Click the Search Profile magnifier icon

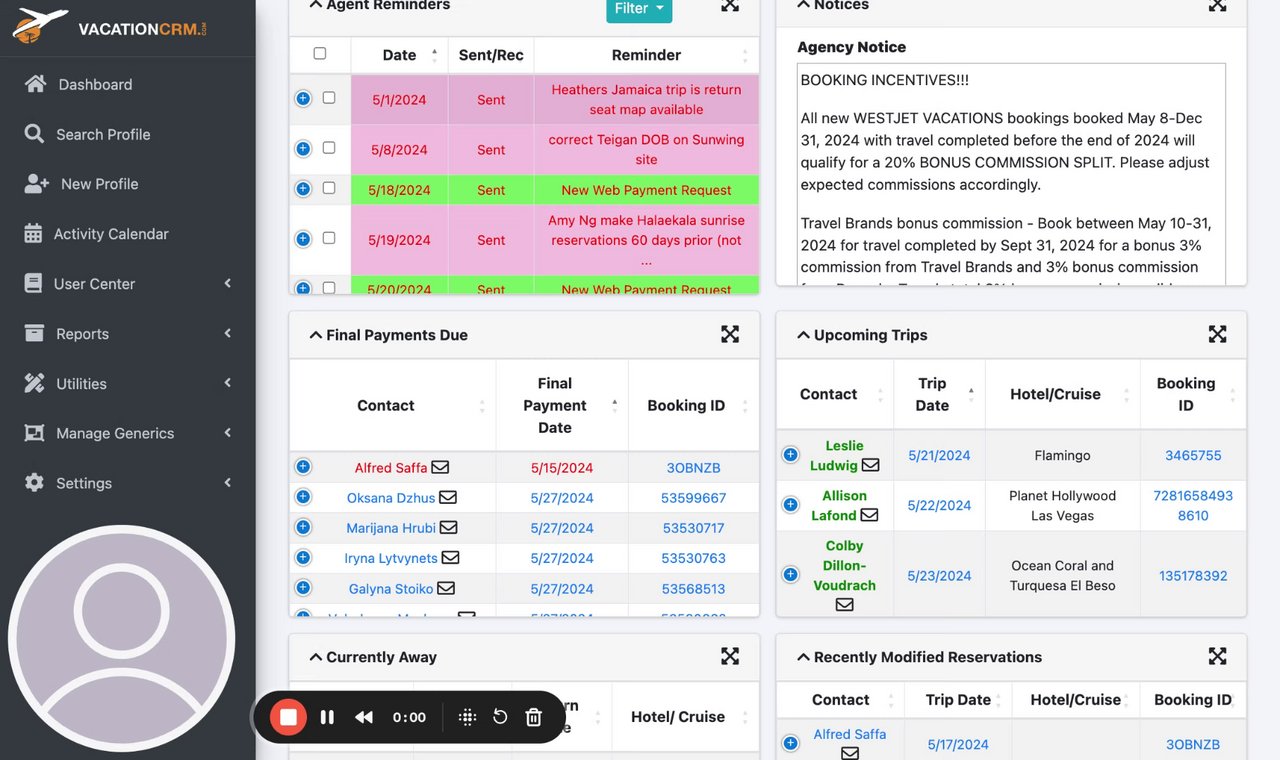click(35, 134)
